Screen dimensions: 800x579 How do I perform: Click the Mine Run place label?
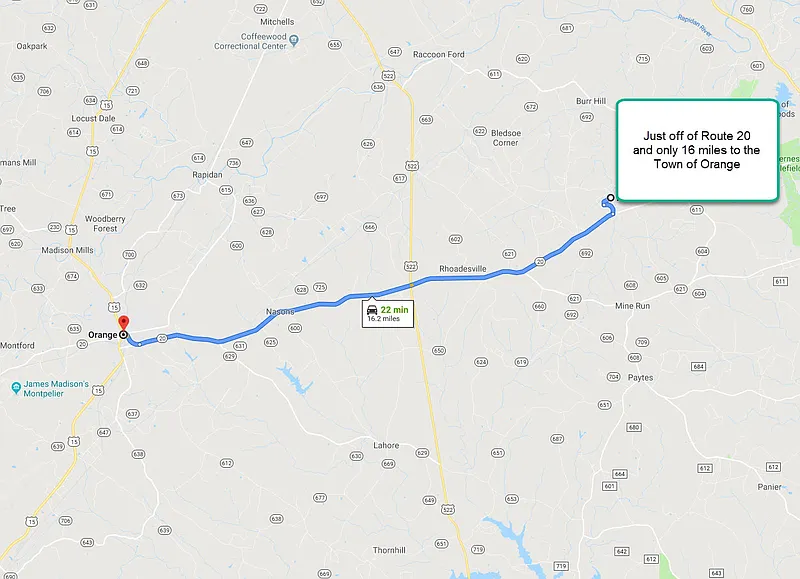pos(632,306)
